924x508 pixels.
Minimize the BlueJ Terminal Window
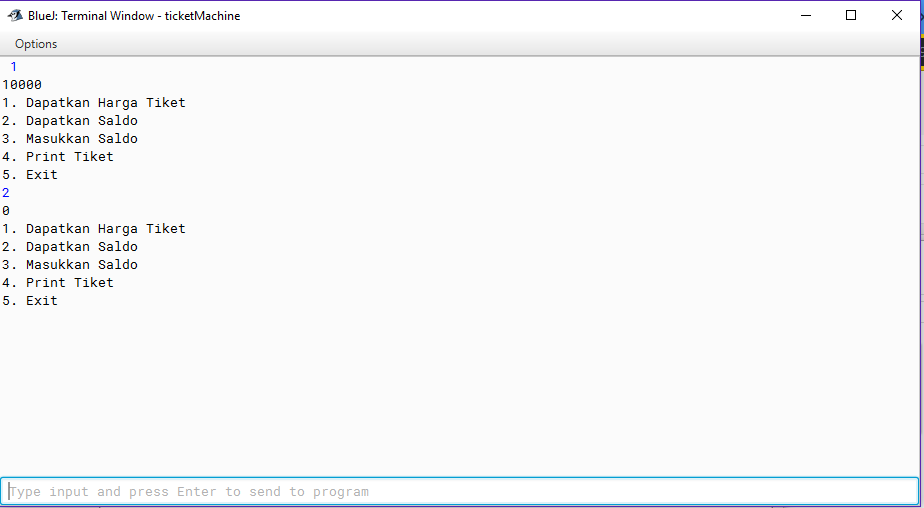[x=806, y=16]
